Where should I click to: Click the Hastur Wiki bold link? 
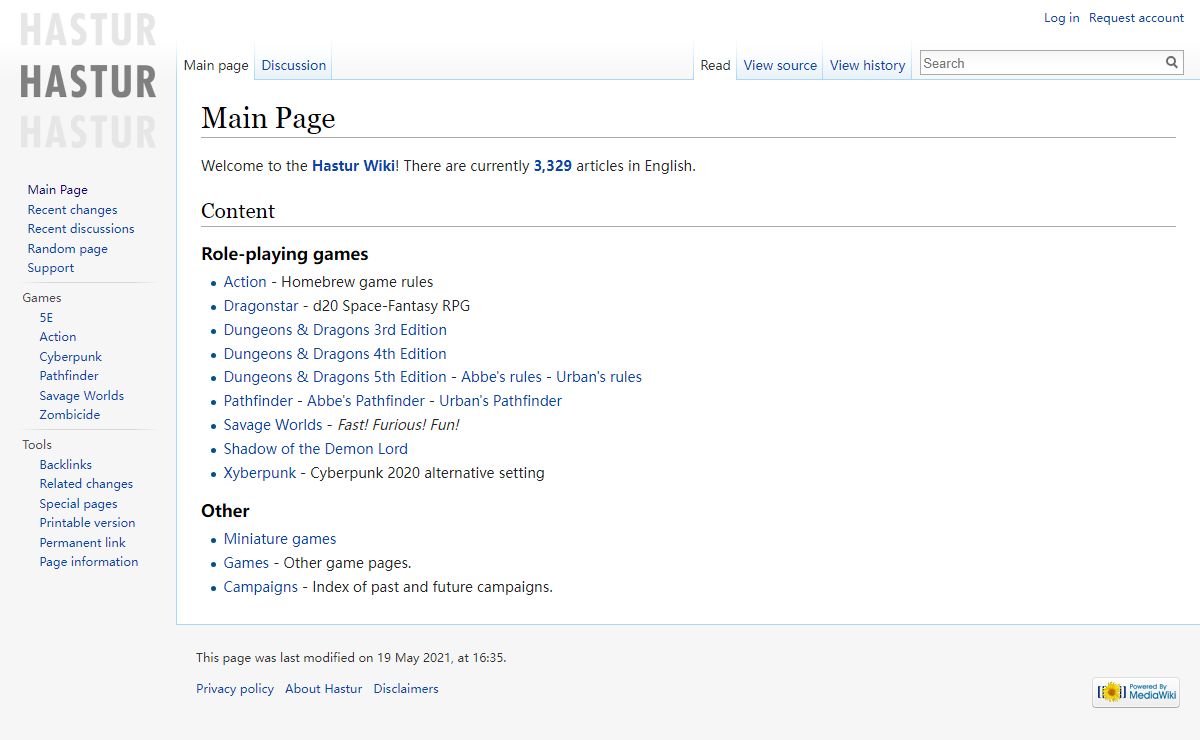353,166
